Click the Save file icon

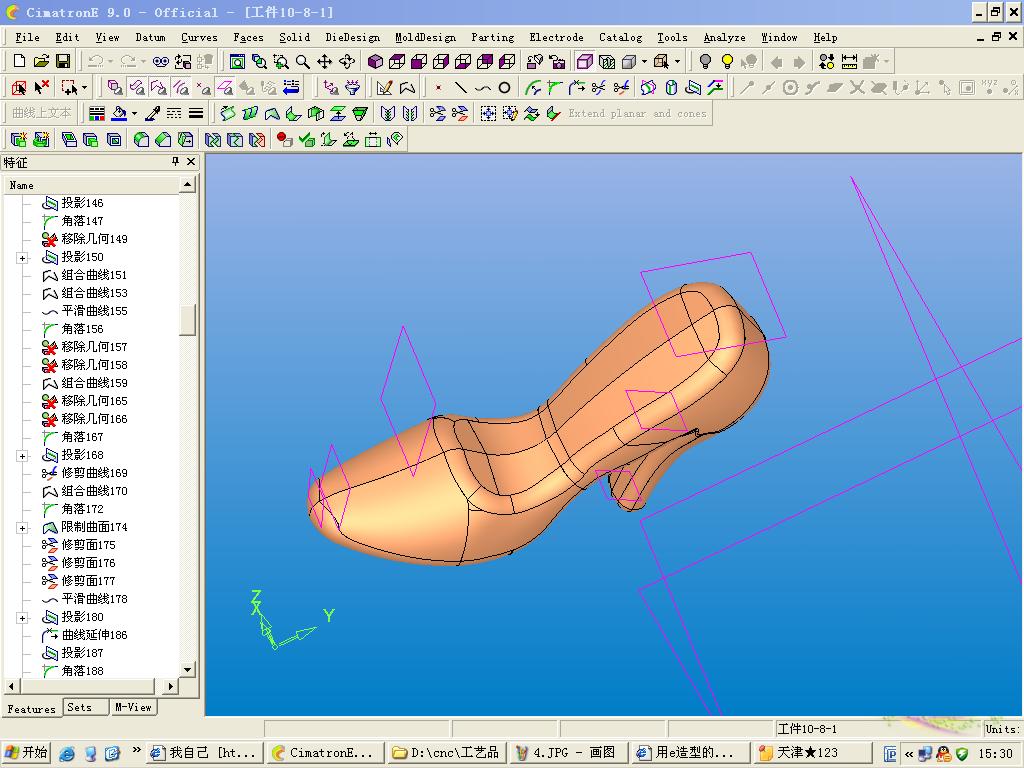64,62
